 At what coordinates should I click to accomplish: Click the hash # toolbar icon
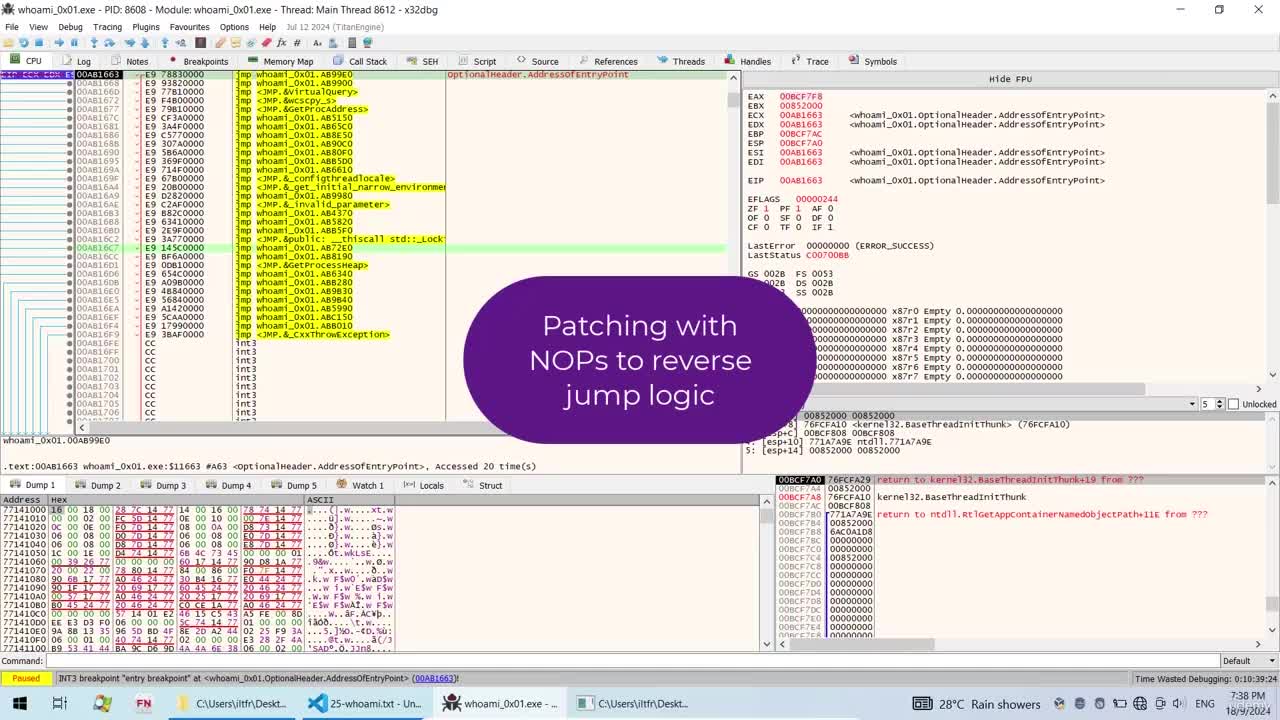pos(297,43)
